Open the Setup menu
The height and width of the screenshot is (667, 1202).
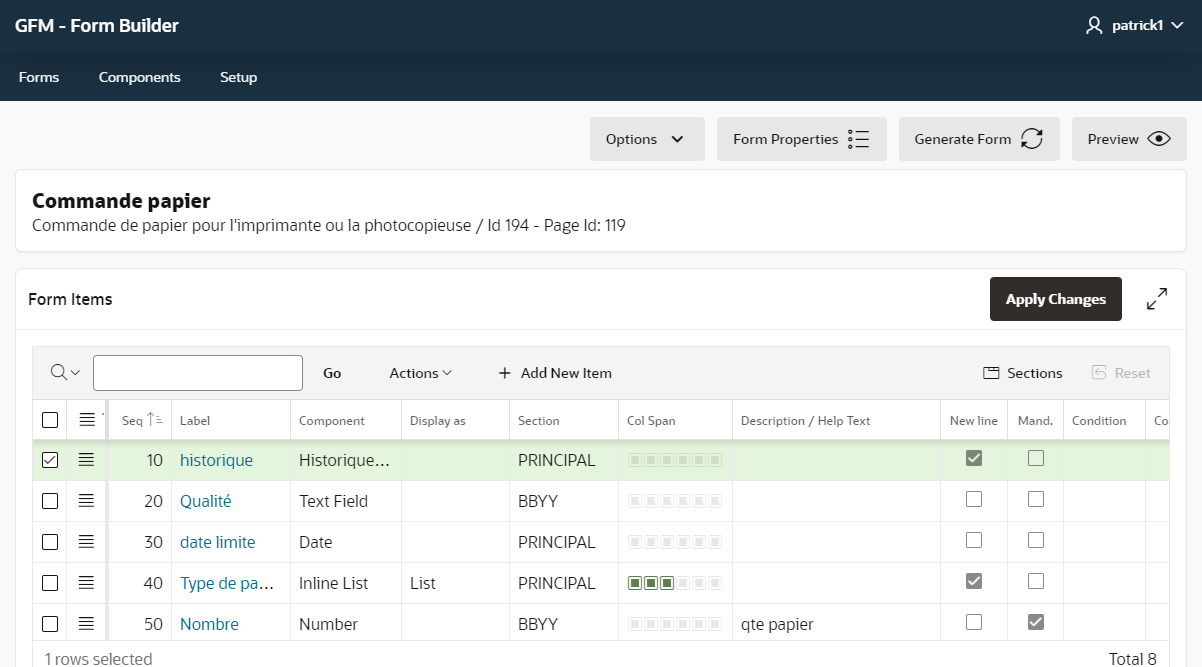tap(238, 77)
